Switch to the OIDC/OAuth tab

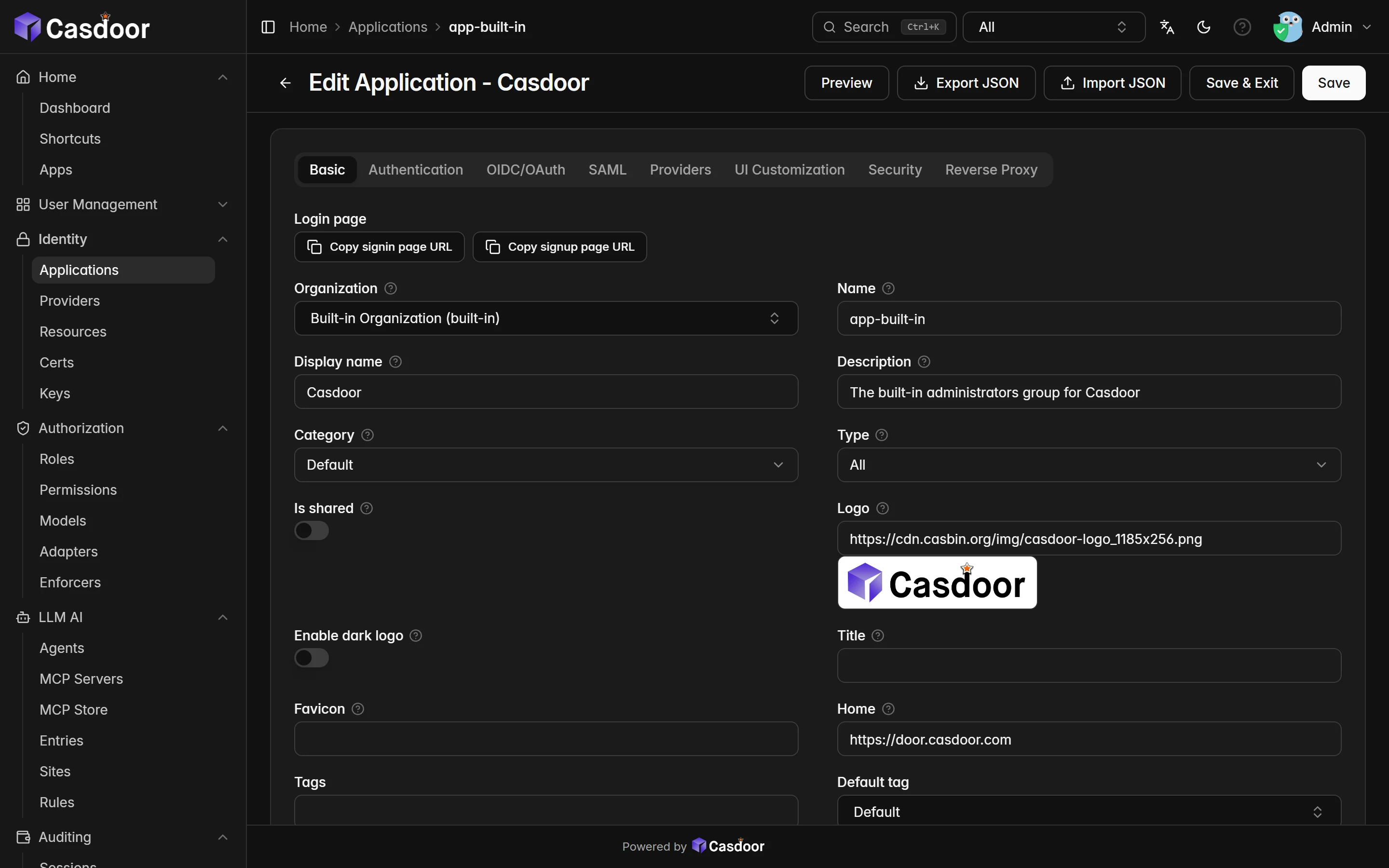(x=526, y=170)
